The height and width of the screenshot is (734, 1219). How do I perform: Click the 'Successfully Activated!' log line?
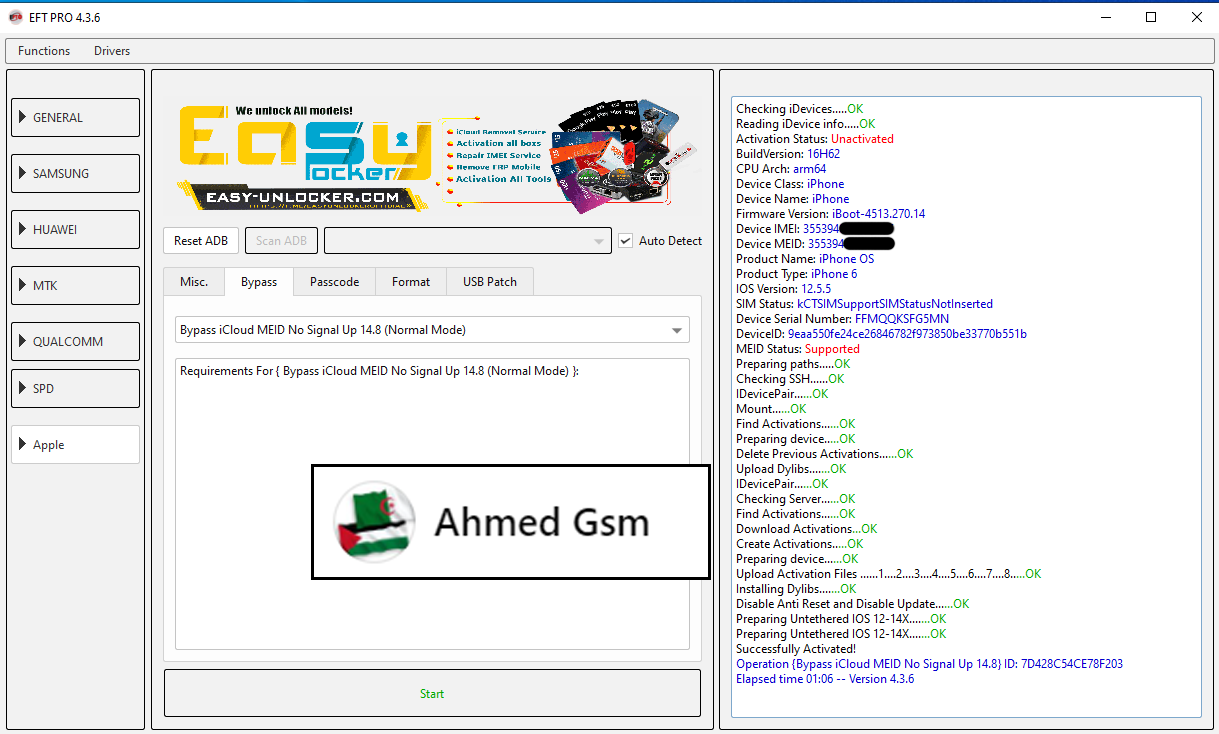796,649
